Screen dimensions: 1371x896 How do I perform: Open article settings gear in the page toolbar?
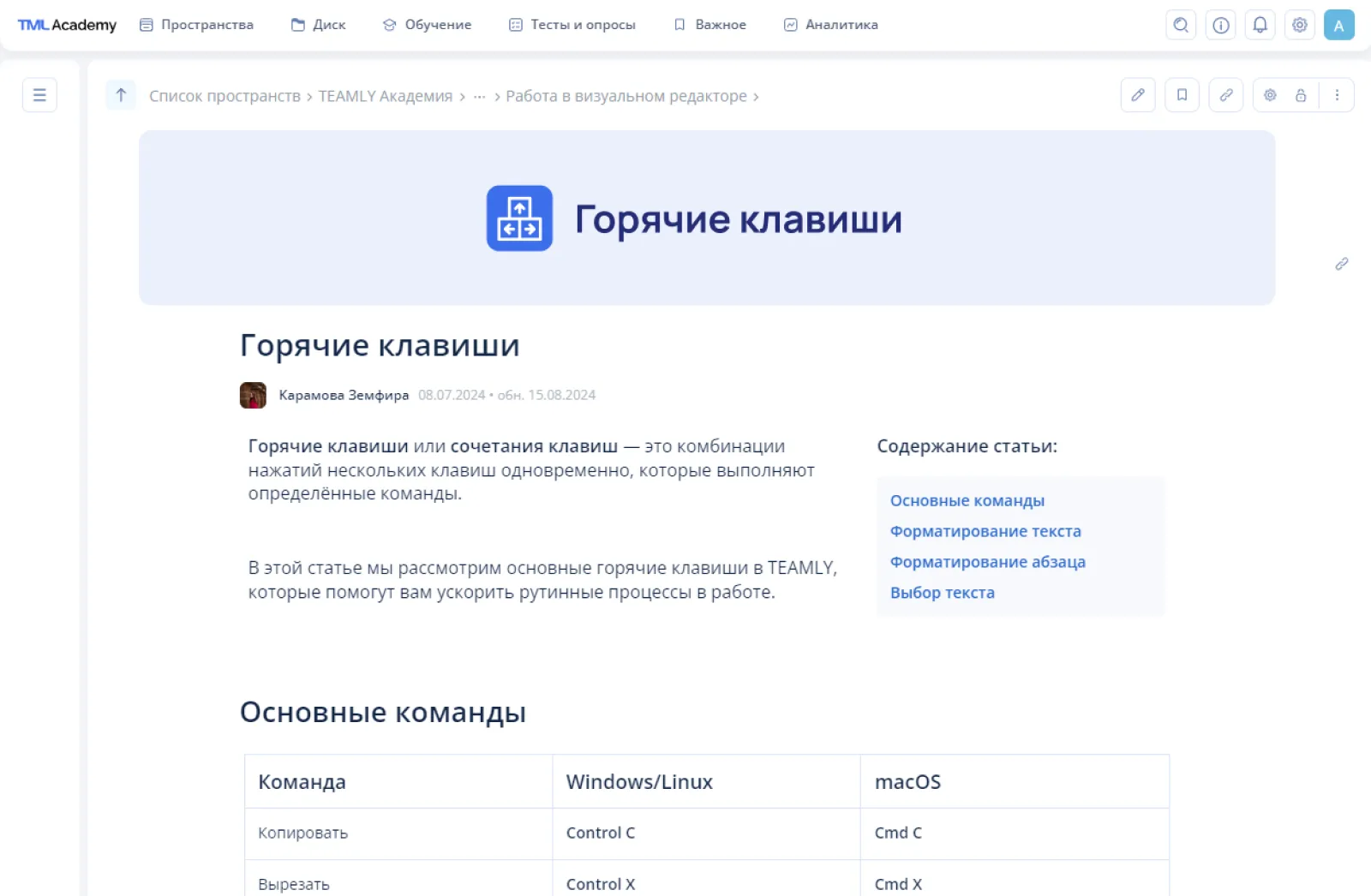1270,95
